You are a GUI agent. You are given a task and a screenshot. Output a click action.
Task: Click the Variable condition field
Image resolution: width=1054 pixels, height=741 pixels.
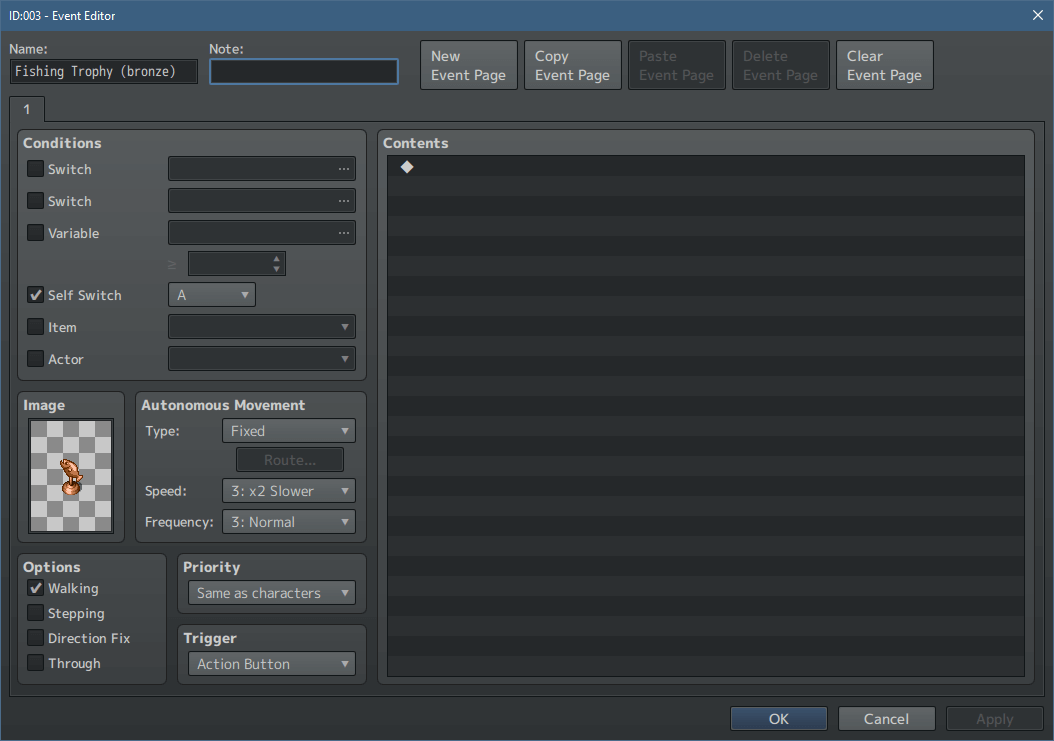(261, 233)
